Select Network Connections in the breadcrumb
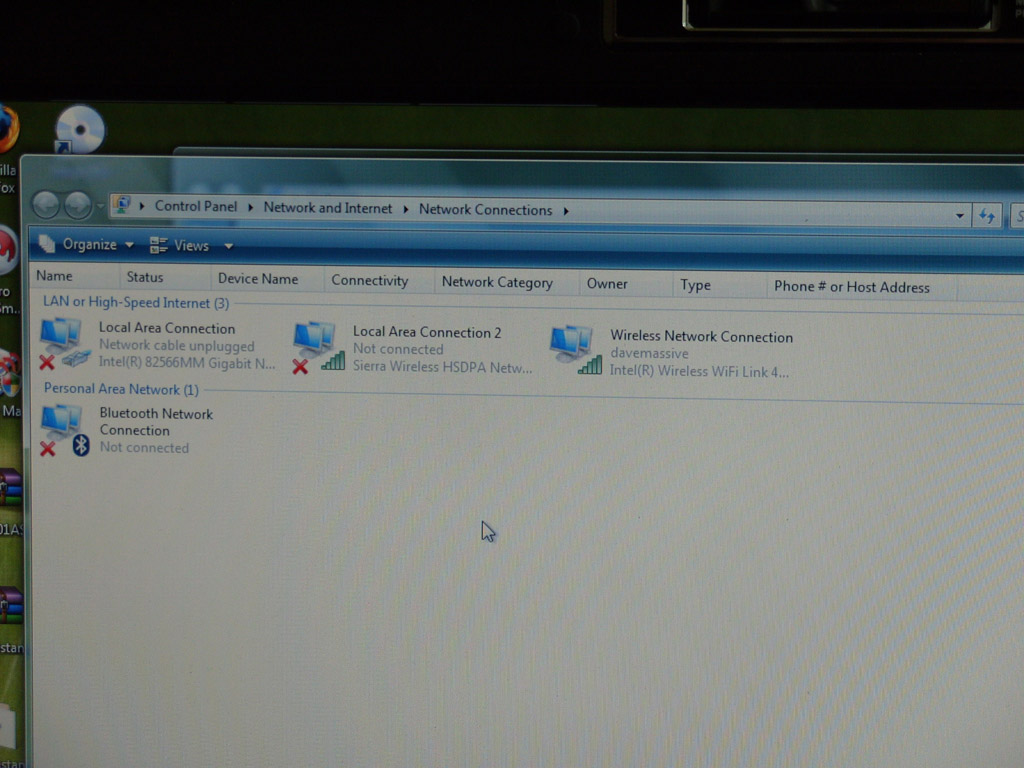 click(485, 210)
